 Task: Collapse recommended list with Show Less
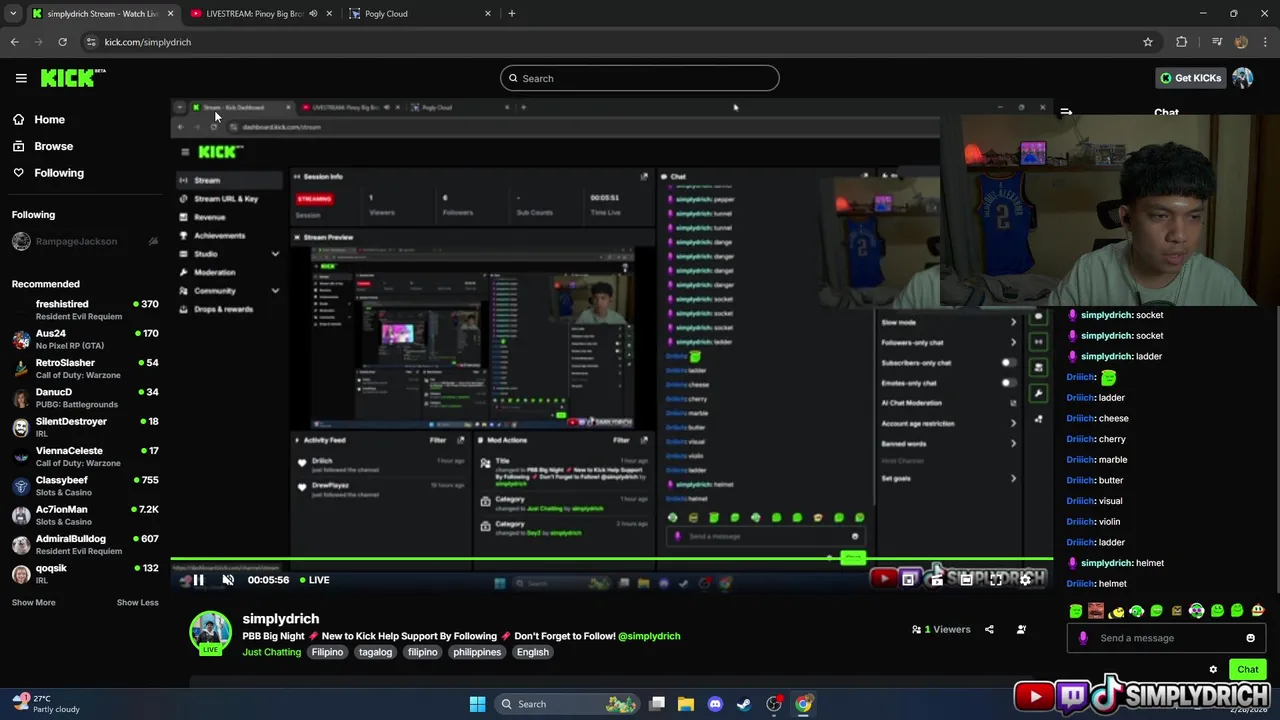coord(137,603)
